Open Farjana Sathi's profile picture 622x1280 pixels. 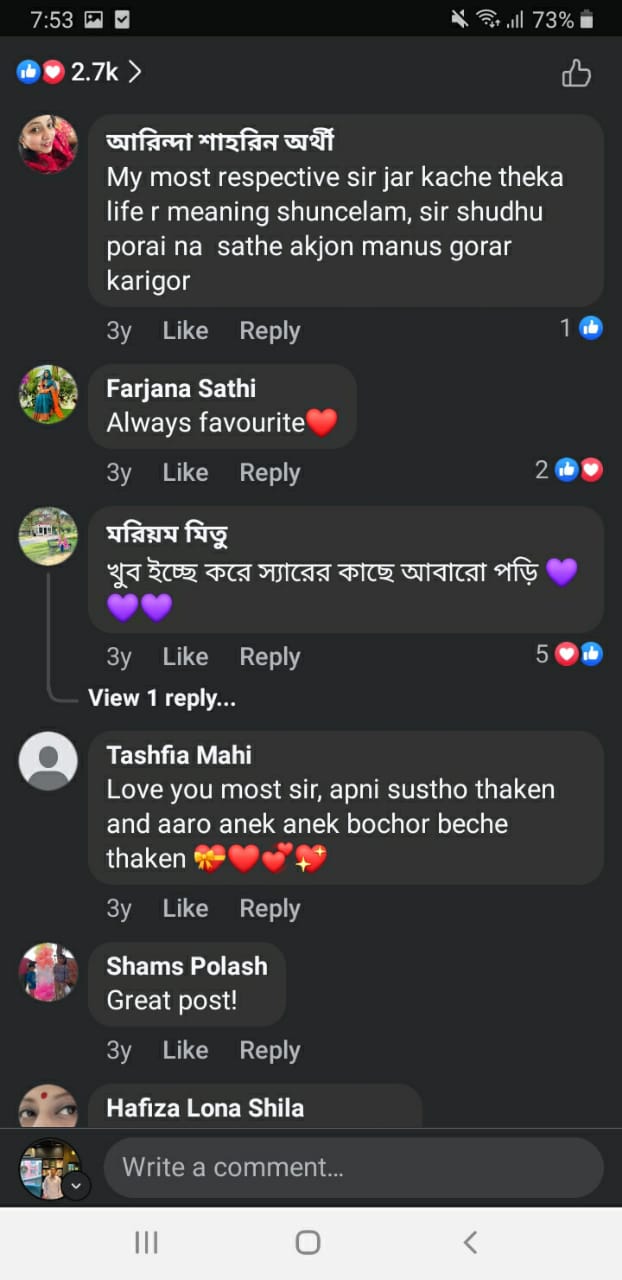48,394
